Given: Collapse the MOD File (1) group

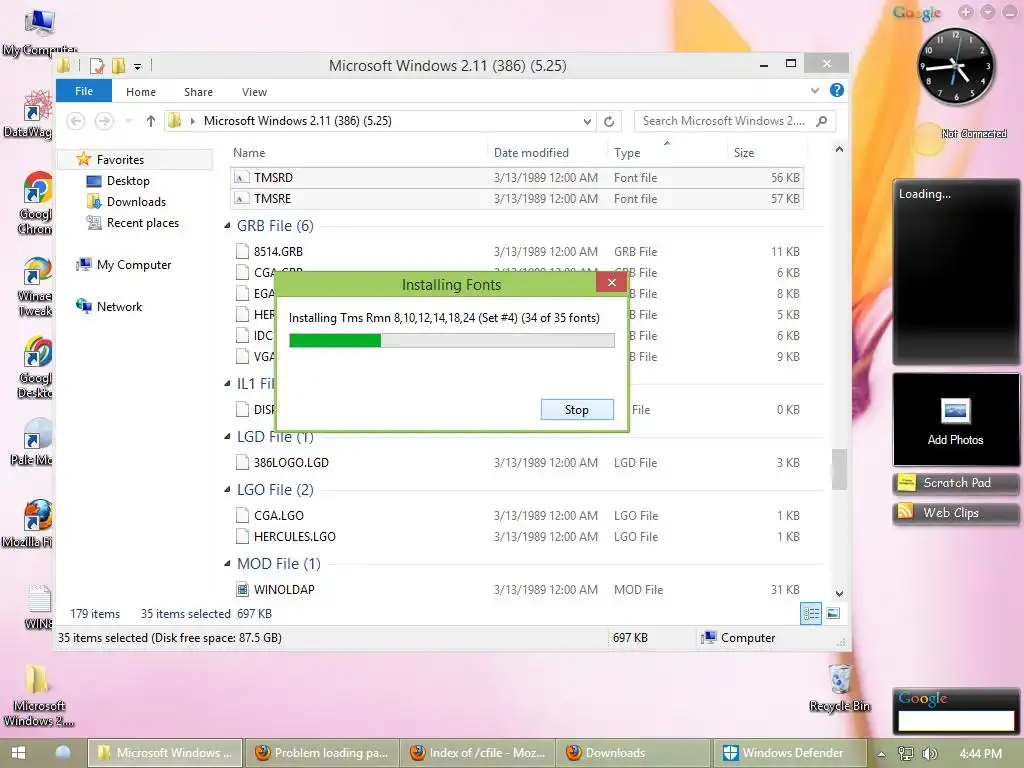Looking at the screenshot, I should (227, 564).
